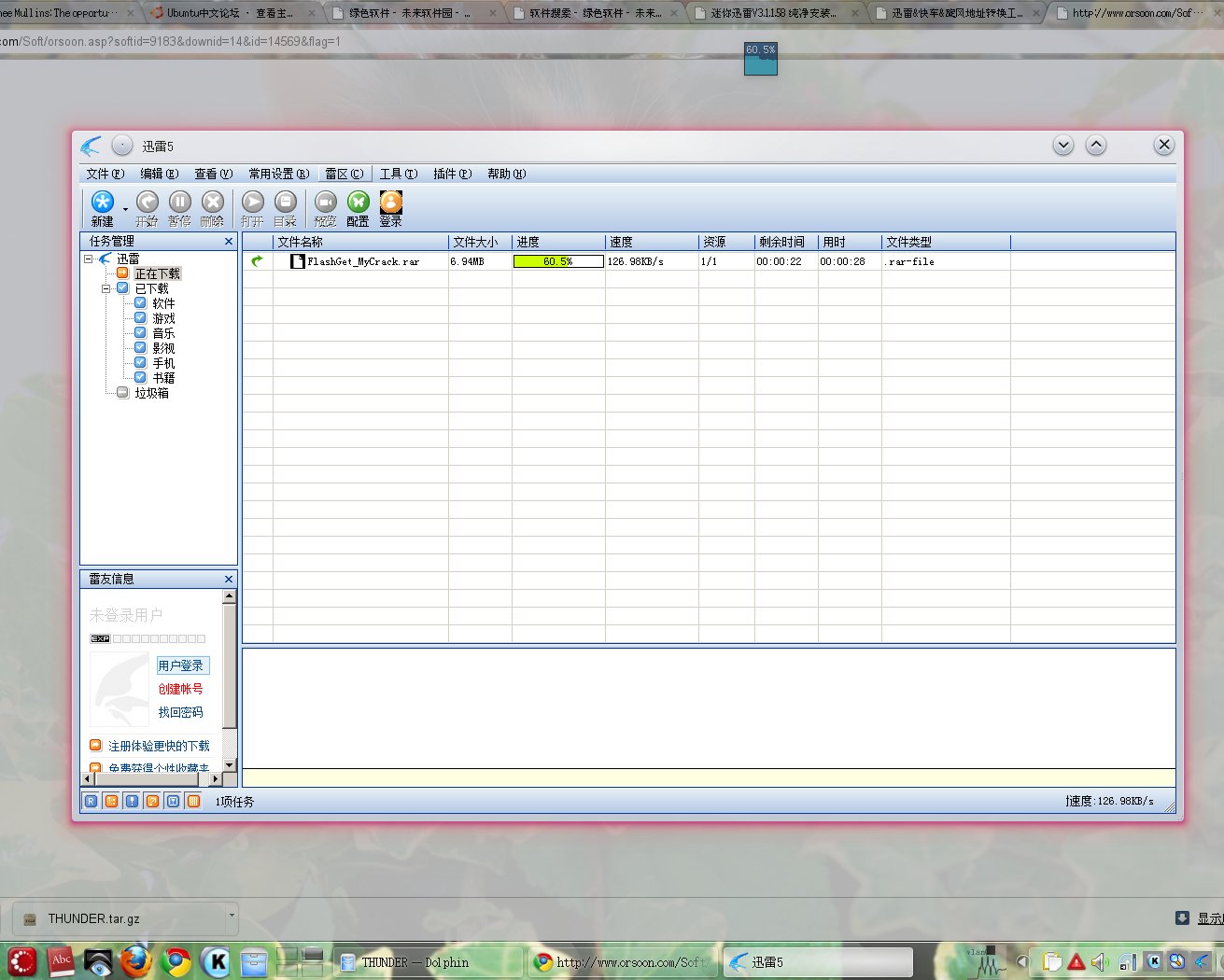The image size is (1224, 980).
Task: Open the 查看(V) menu
Action: (x=213, y=174)
